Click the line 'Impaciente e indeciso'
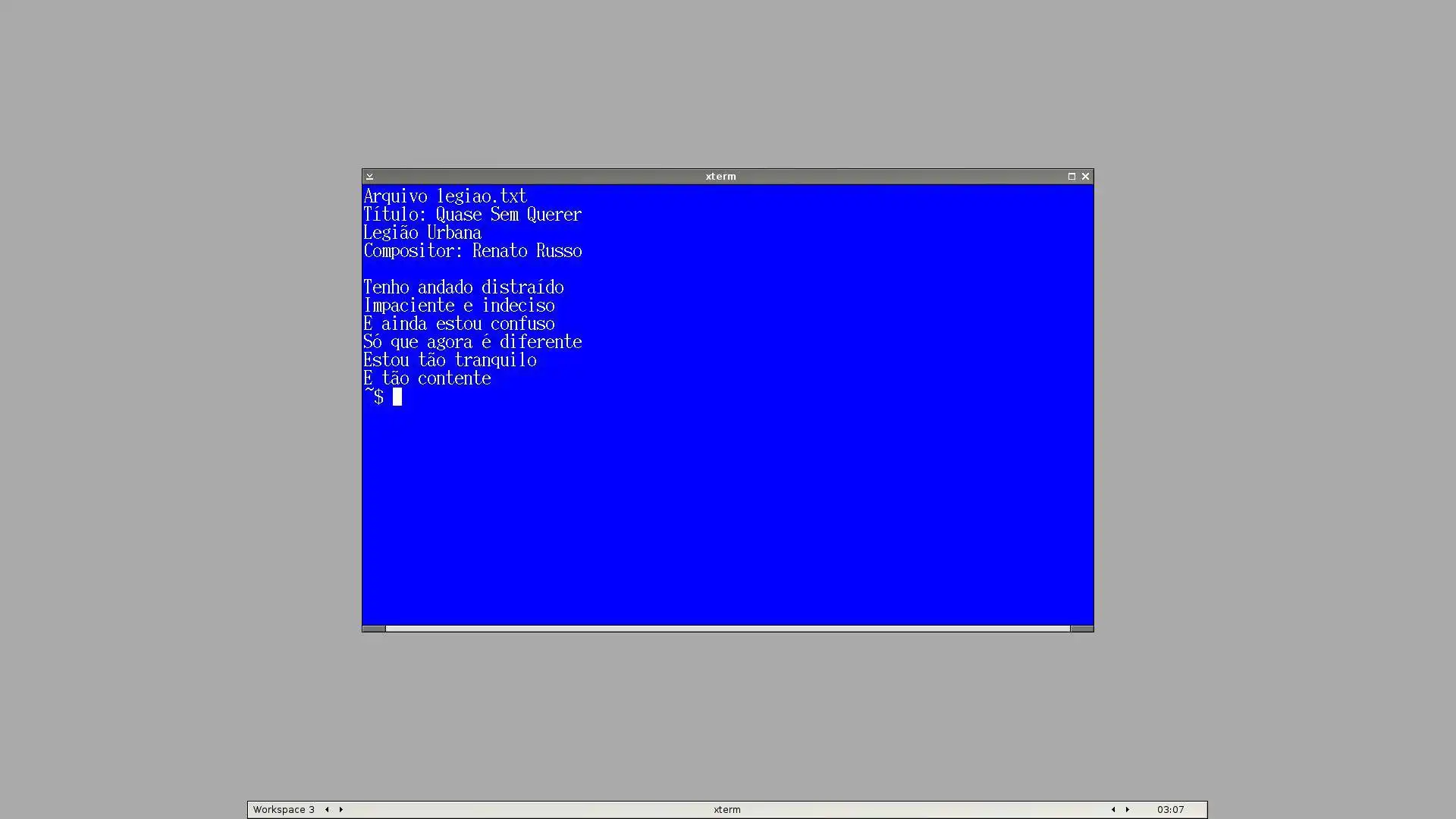The image size is (1456, 819). click(x=459, y=306)
